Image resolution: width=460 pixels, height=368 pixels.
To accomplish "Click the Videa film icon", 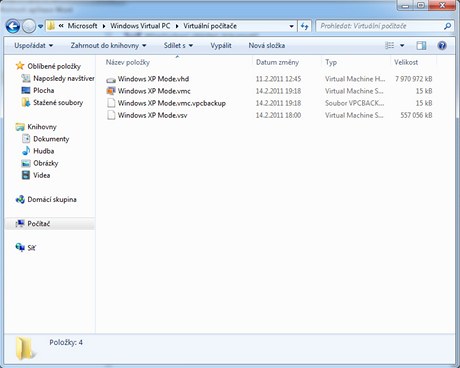I will tap(26, 175).
